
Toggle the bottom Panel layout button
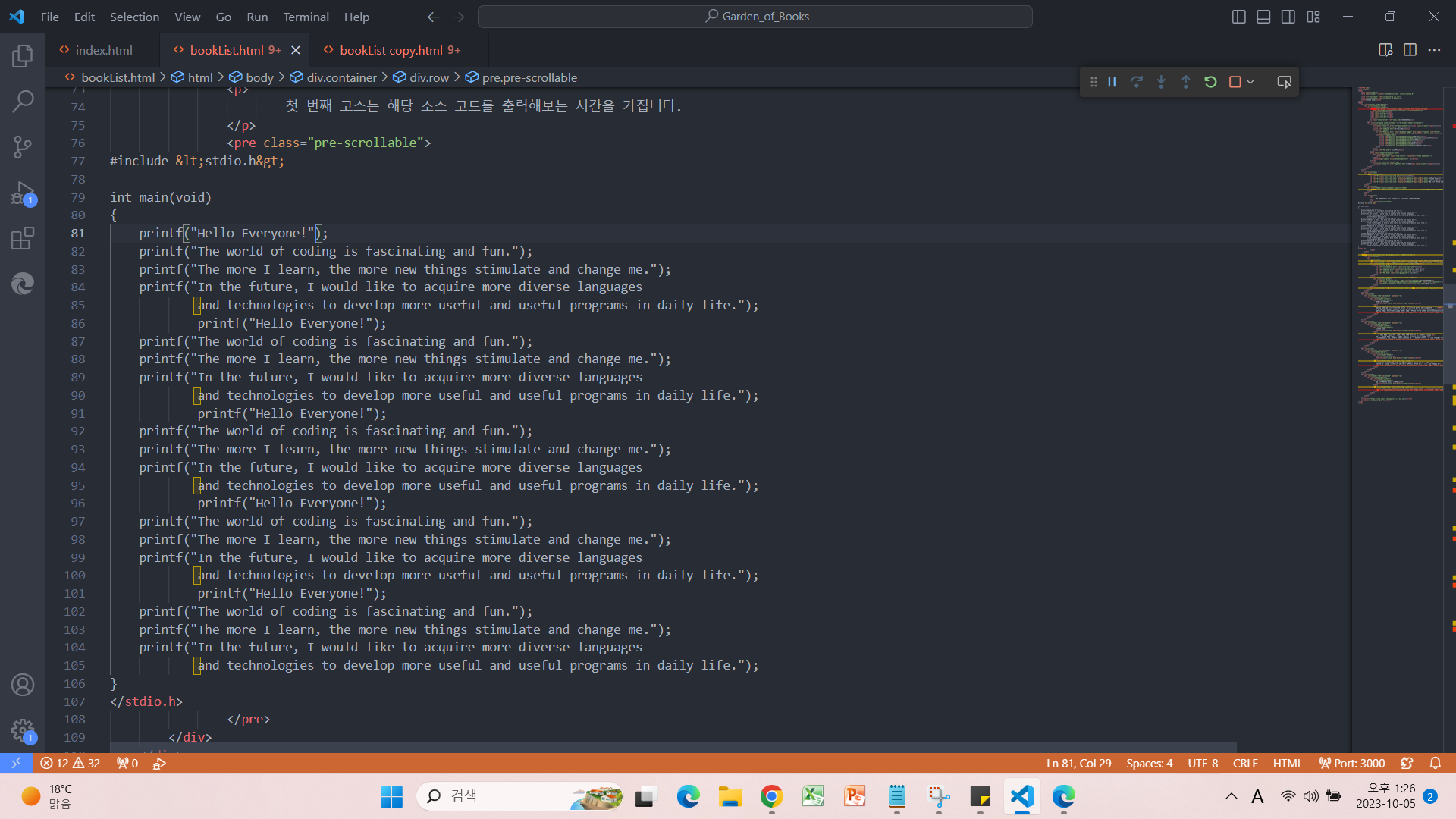(x=1263, y=17)
